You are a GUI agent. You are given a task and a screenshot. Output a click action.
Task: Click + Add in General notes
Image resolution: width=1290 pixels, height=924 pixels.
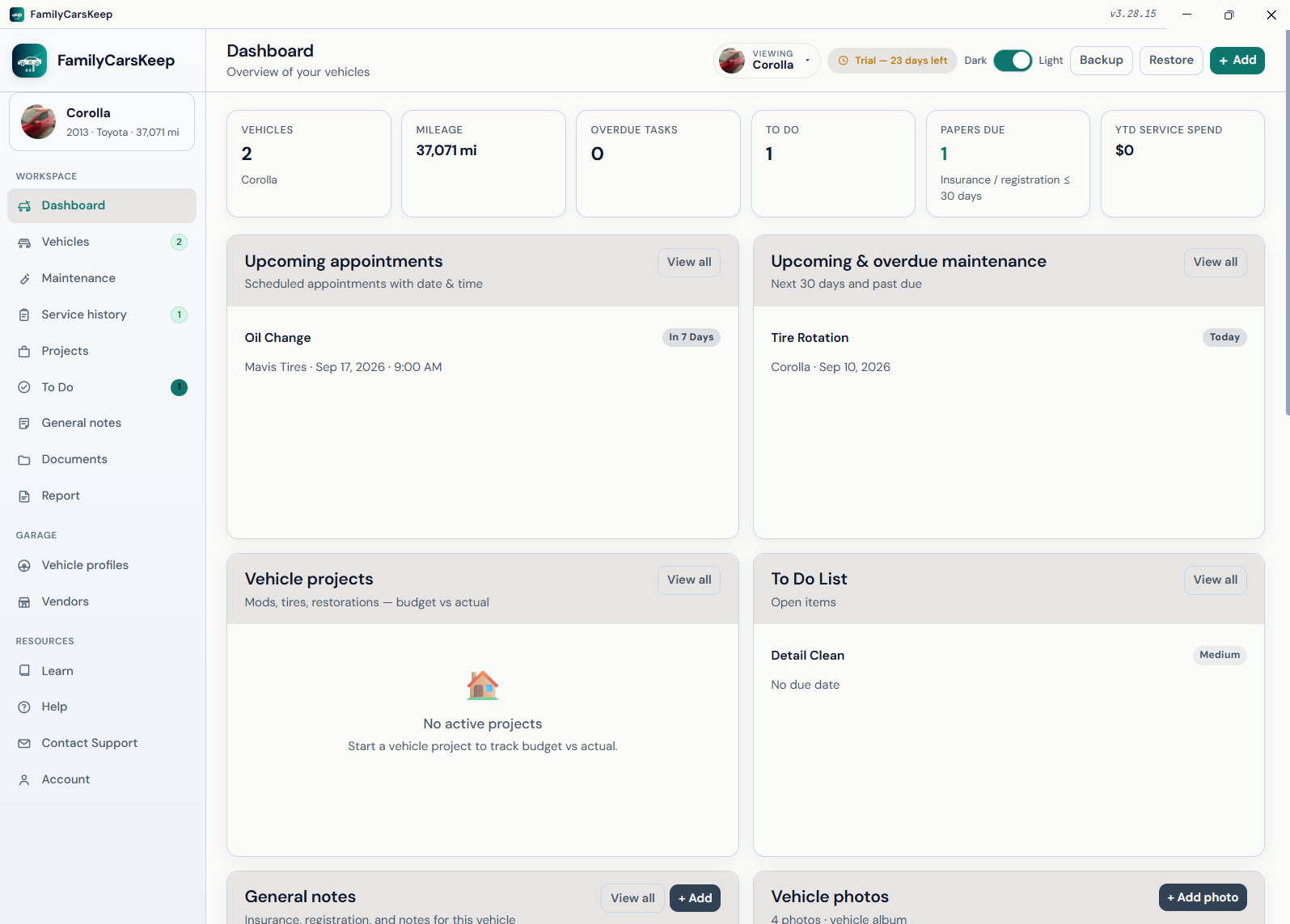696,898
